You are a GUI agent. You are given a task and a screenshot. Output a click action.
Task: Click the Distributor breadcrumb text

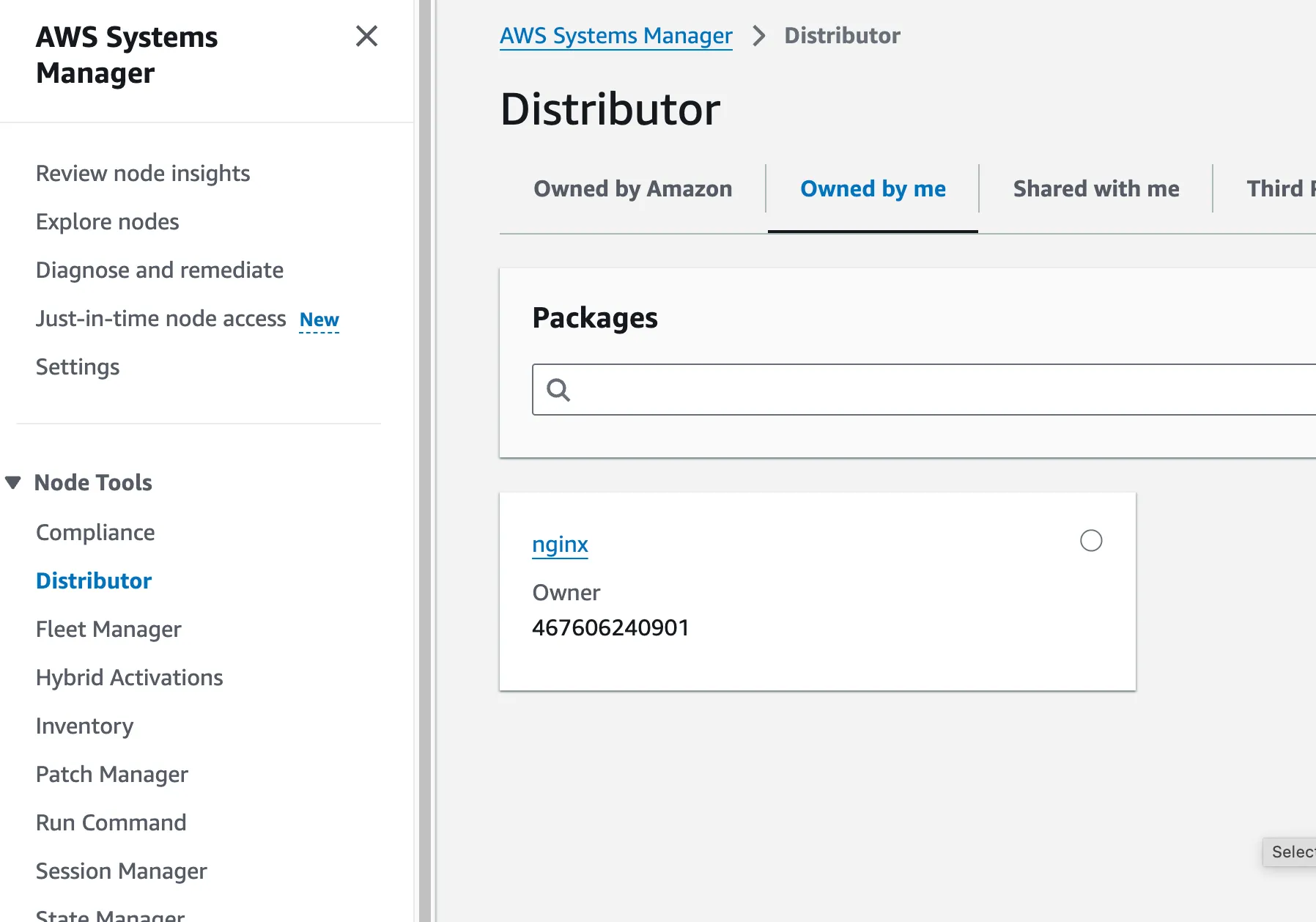(842, 36)
